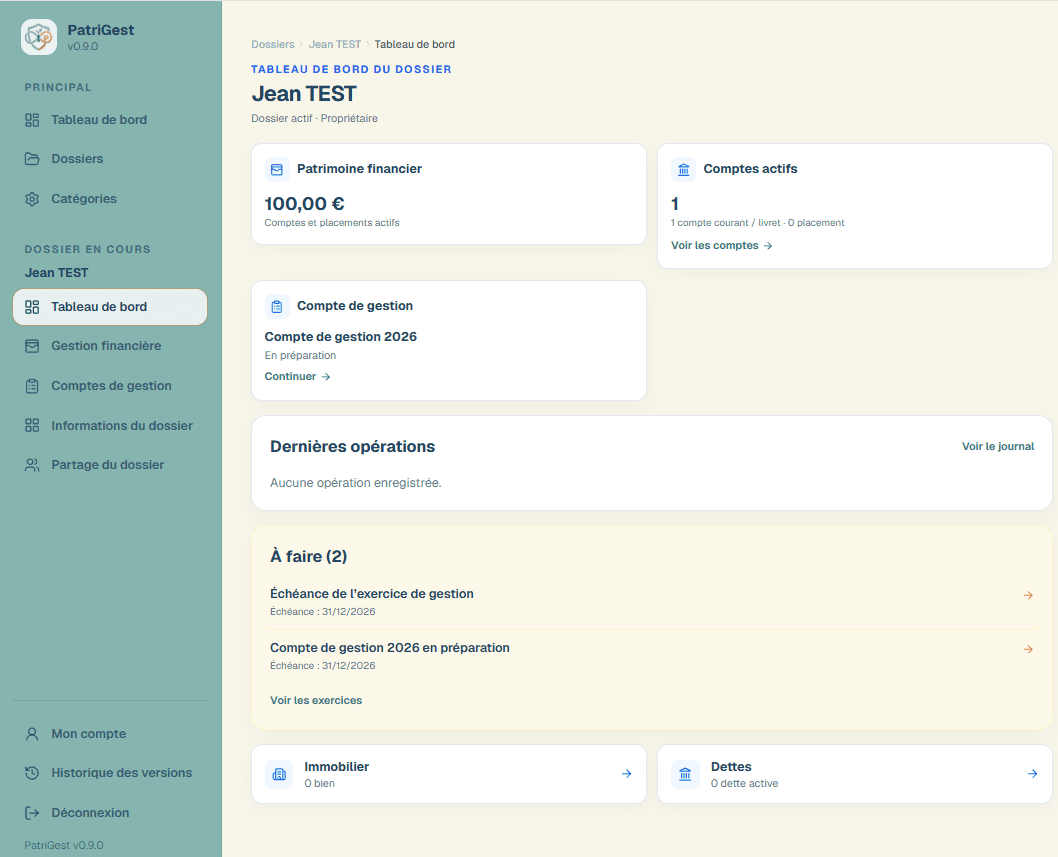The height and width of the screenshot is (857, 1058).
Task: Click the Comptes de gestion clipboard icon
Action: (32, 386)
